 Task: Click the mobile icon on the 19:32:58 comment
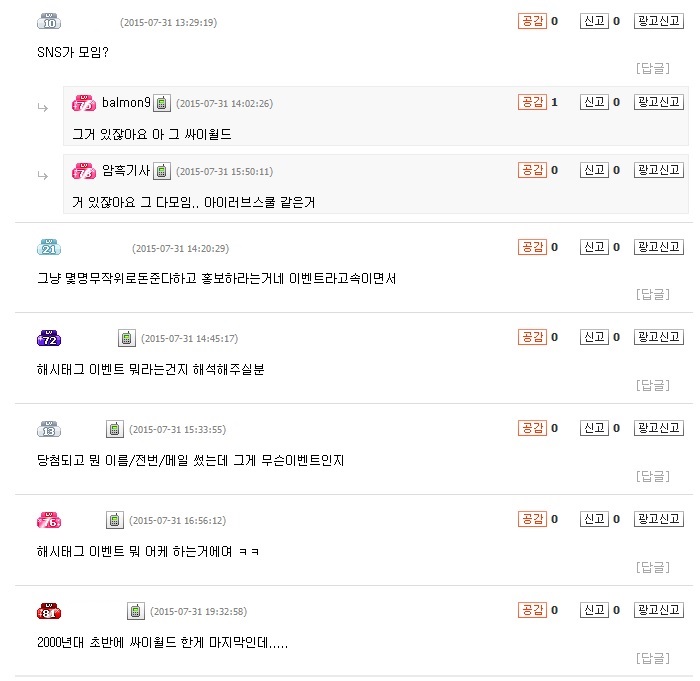[x=136, y=611]
